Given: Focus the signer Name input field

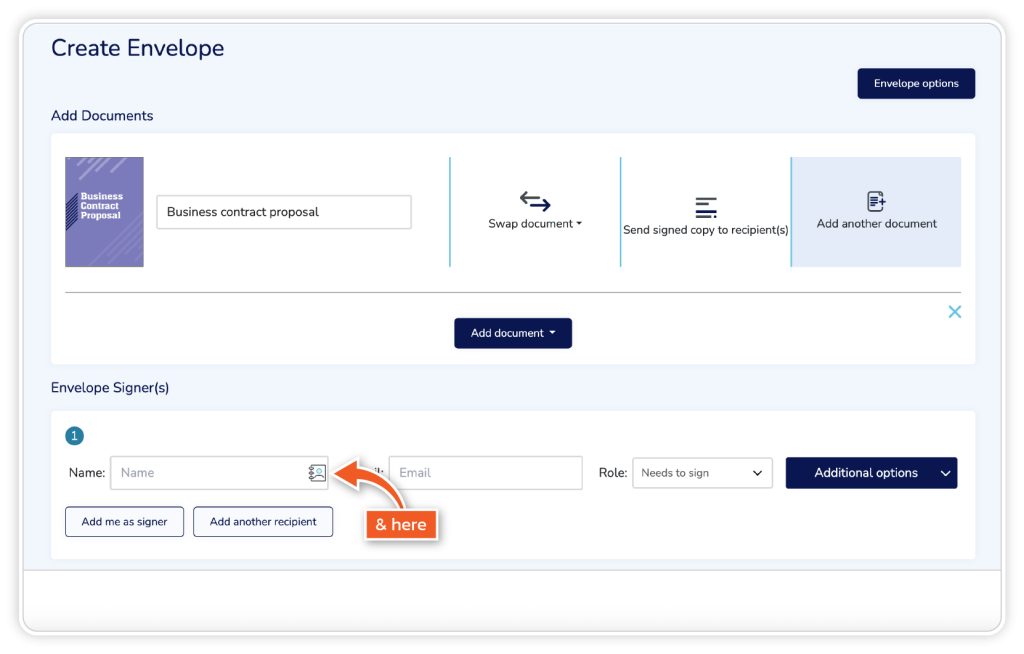Looking at the screenshot, I should [205, 473].
